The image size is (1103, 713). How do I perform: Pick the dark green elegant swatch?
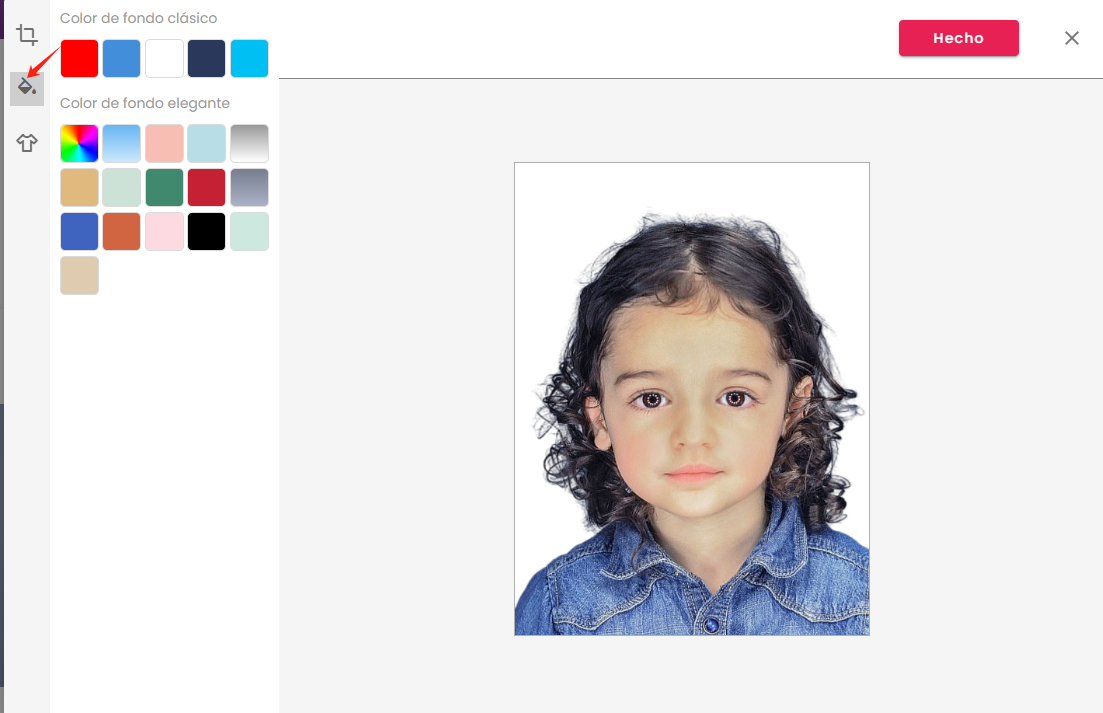point(165,187)
